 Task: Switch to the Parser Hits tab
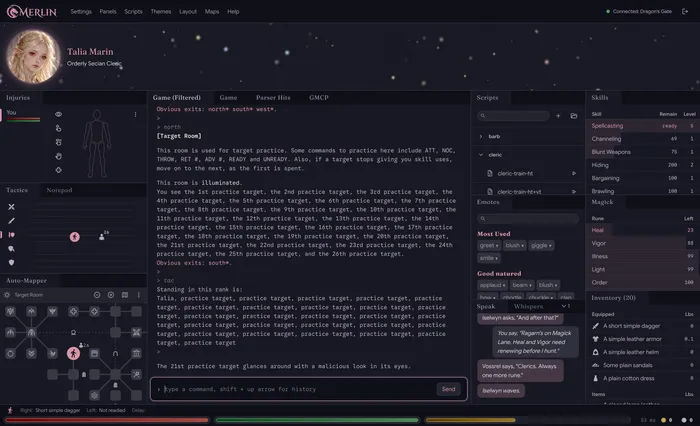[x=273, y=97]
